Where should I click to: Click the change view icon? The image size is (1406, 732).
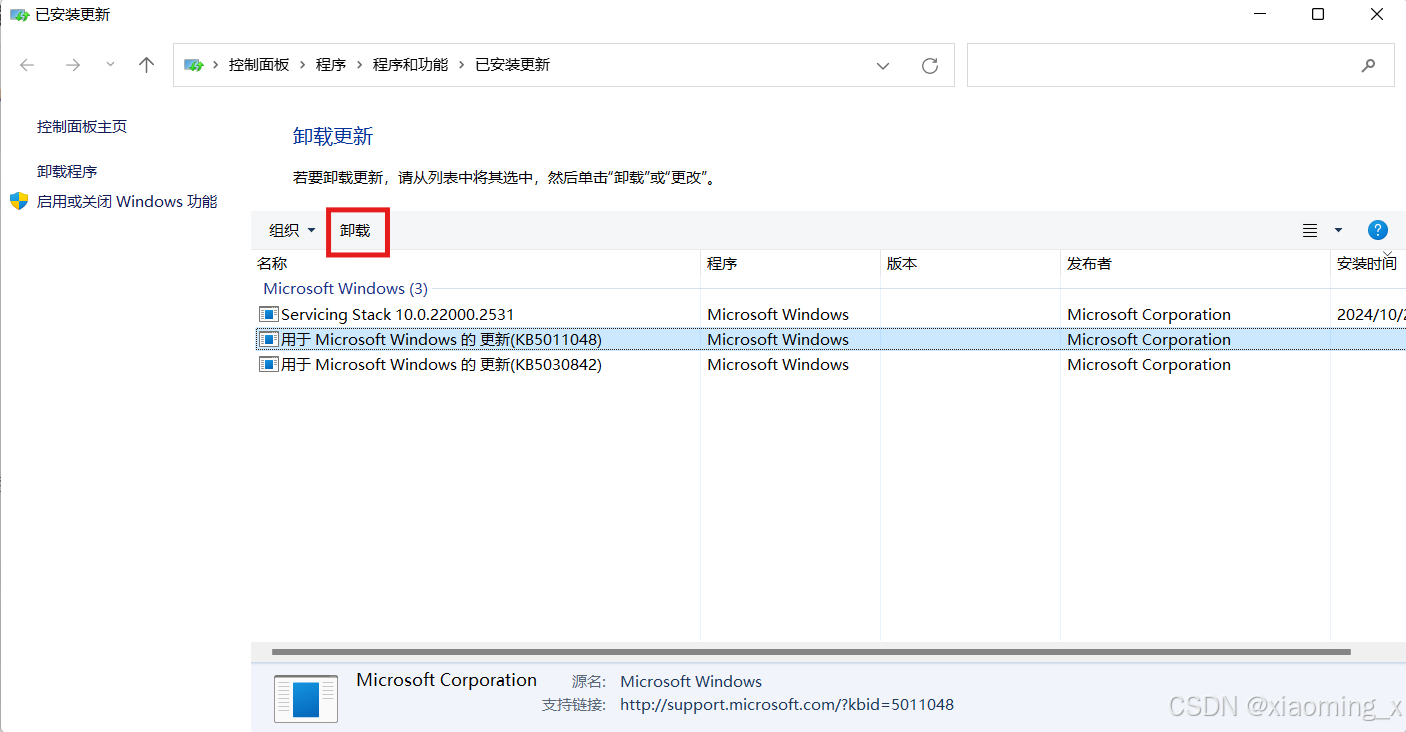[x=1310, y=231]
